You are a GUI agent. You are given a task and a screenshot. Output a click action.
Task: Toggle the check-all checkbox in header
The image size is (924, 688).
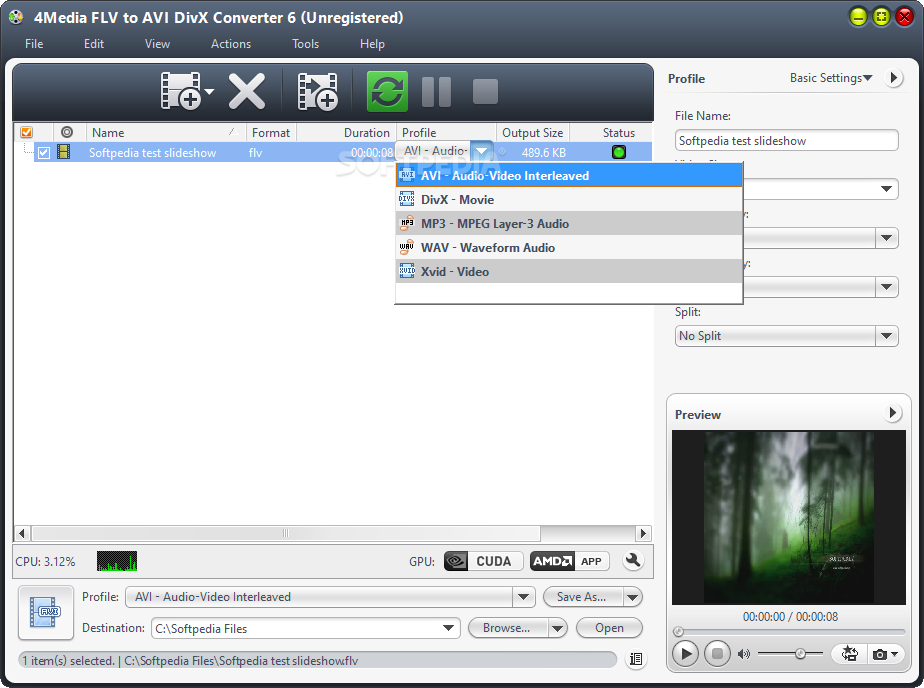point(27,133)
